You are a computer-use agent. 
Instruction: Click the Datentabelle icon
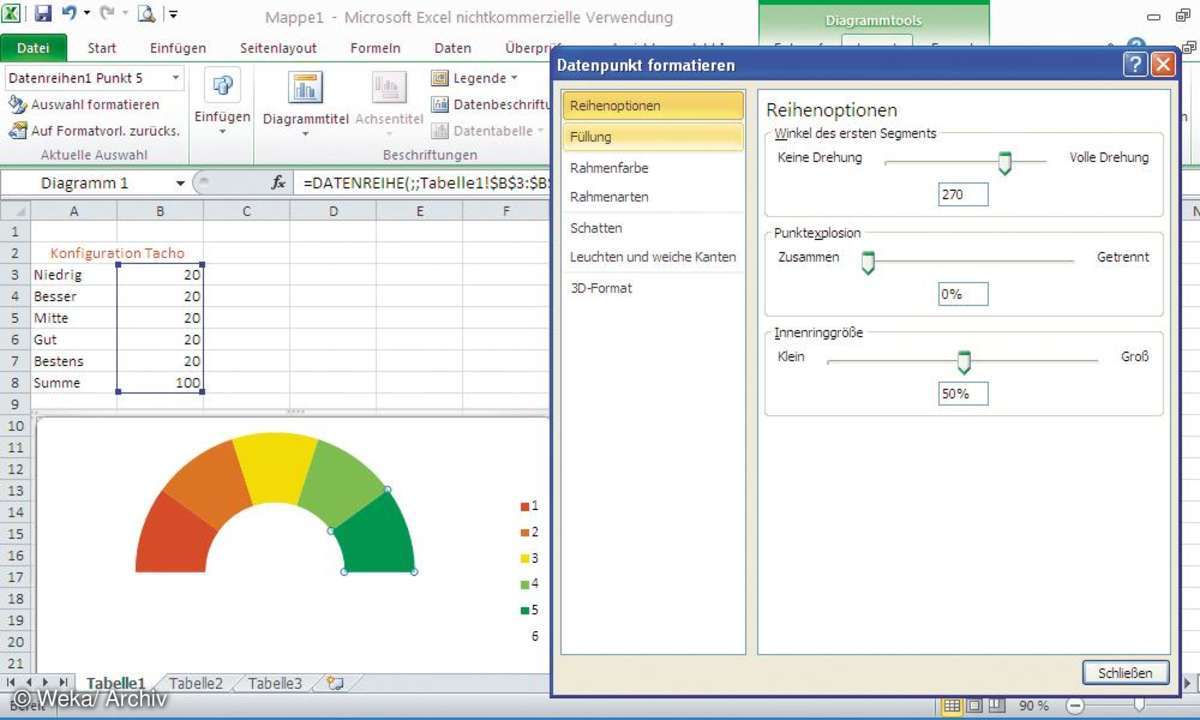[x=439, y=130]
